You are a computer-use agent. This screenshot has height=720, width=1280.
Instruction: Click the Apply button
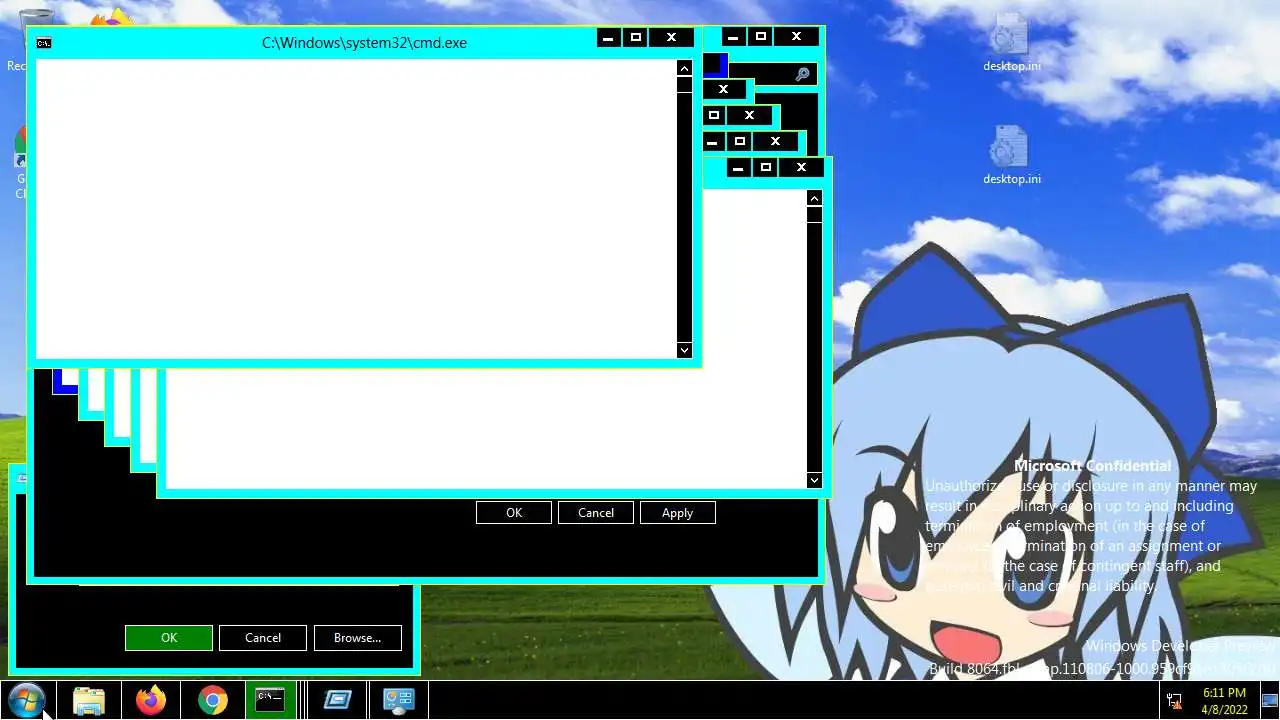coord(677,513)
